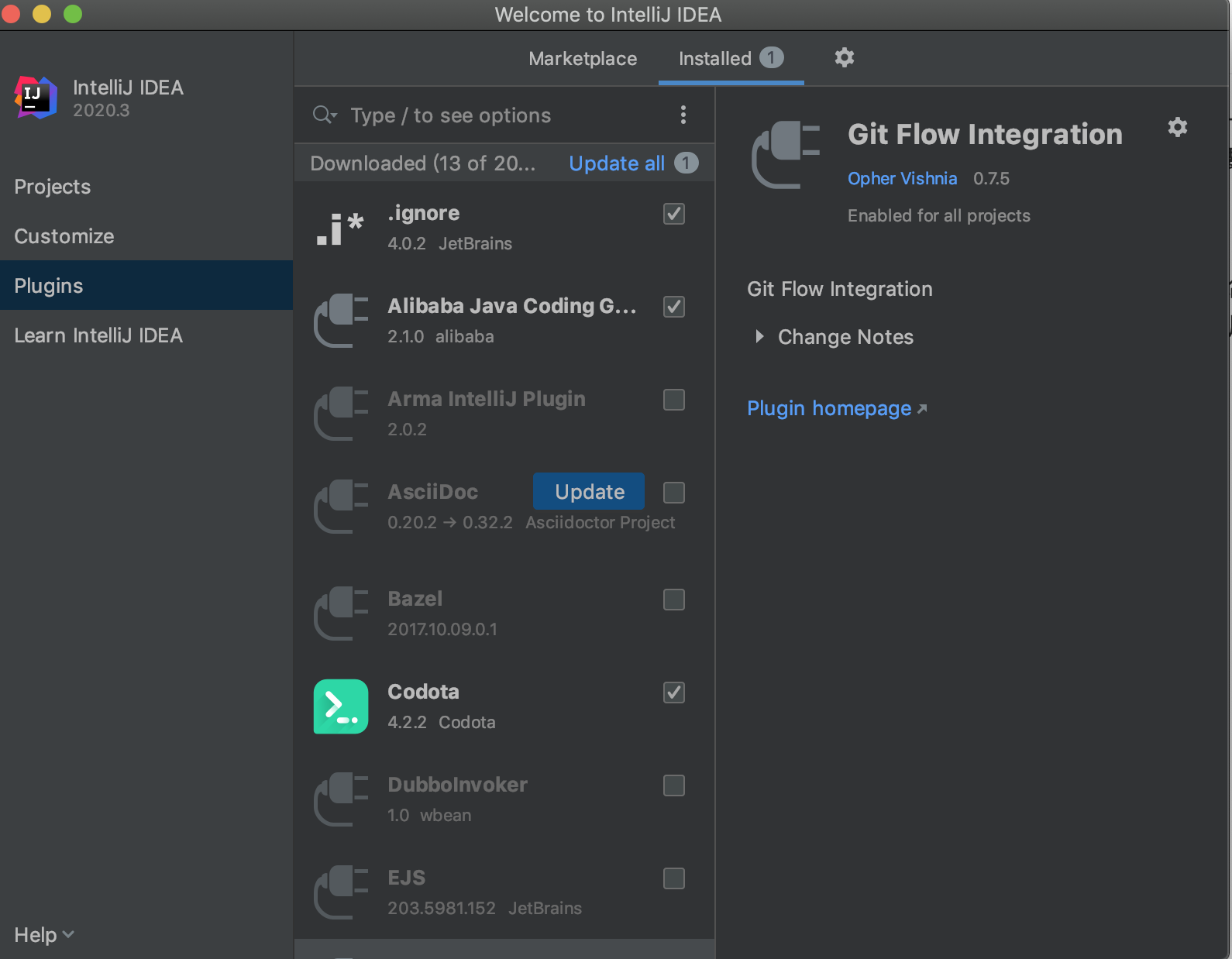Select the EJS plugin name
1232x959 pixels.
(406, 878)
